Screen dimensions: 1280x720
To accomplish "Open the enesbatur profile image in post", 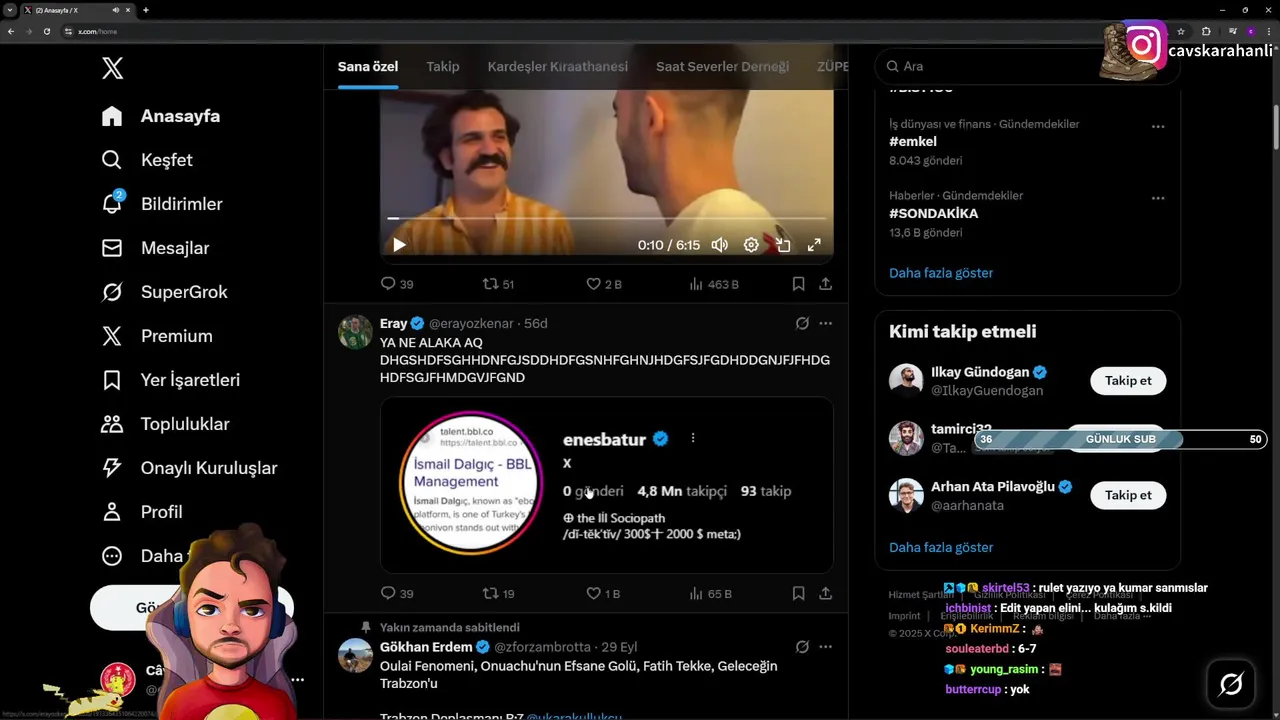I will click(470, 482).
